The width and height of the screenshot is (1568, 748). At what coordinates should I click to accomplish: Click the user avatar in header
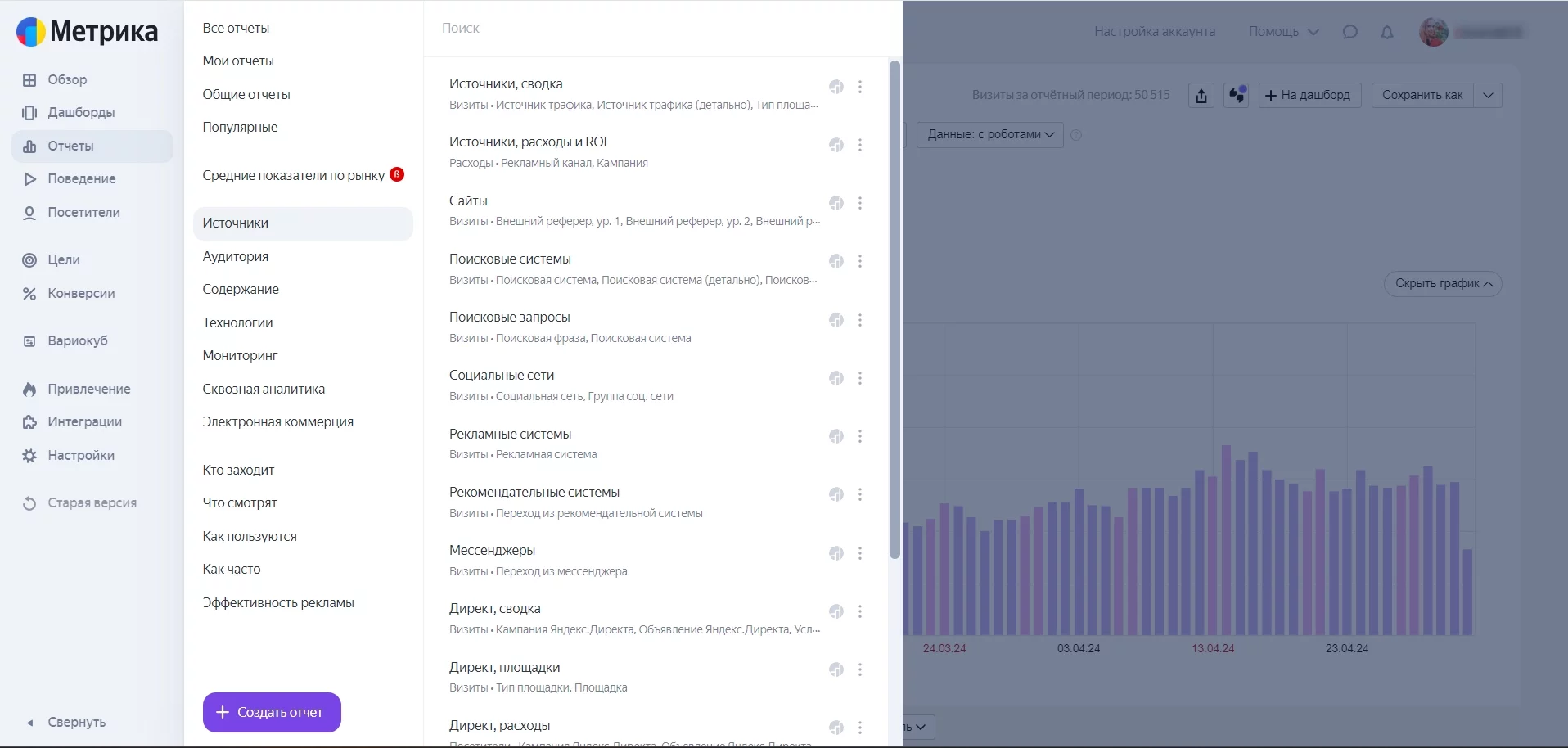pyautogui.click(x=1433, y=32)
